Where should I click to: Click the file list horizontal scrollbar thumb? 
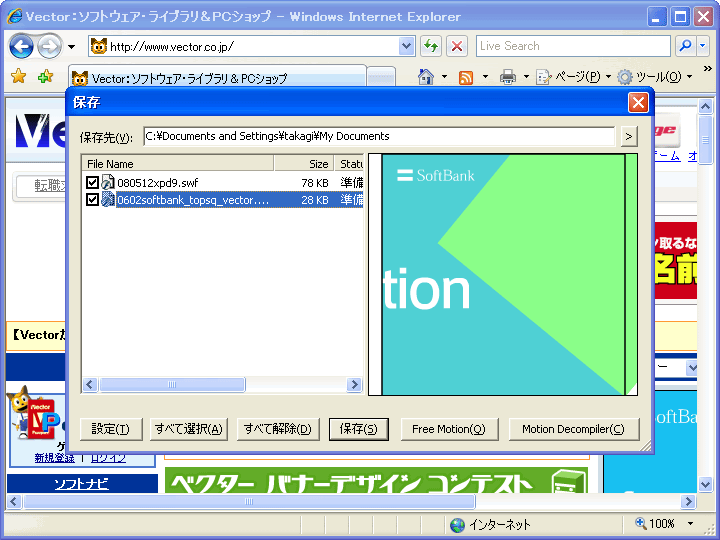coord(172,384)
